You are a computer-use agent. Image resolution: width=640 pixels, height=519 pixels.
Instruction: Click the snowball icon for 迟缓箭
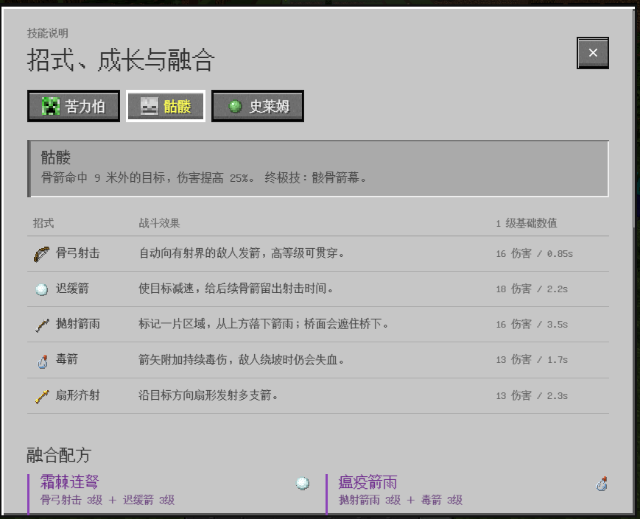(42, 289)
